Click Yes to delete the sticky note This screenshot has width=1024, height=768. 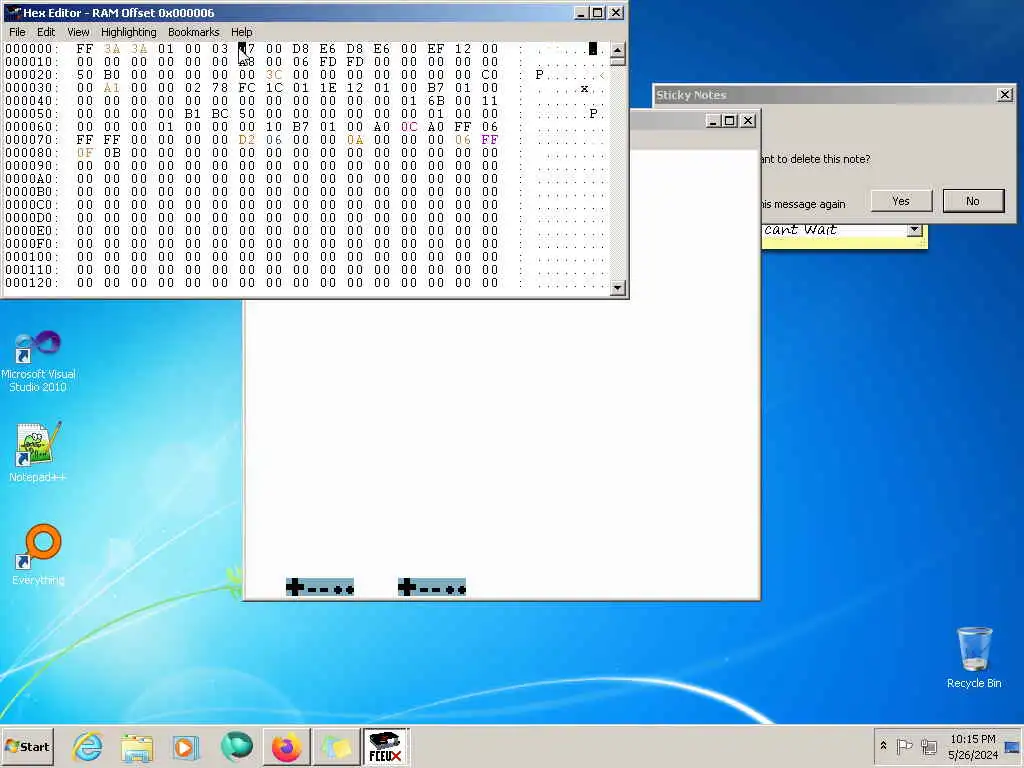[901, 201]
